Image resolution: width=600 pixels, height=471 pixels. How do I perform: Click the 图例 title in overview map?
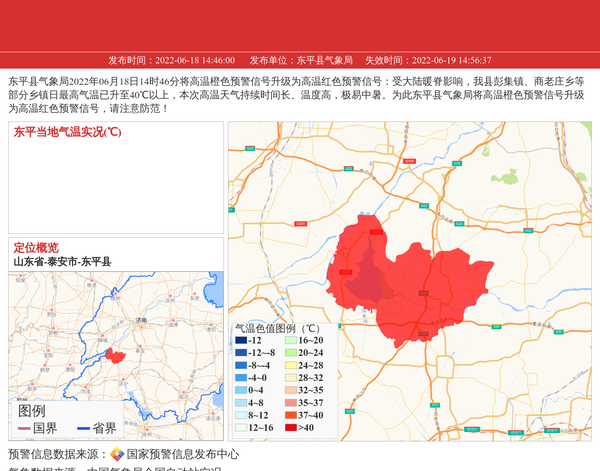pyautogui.click(x=32, y=411)
